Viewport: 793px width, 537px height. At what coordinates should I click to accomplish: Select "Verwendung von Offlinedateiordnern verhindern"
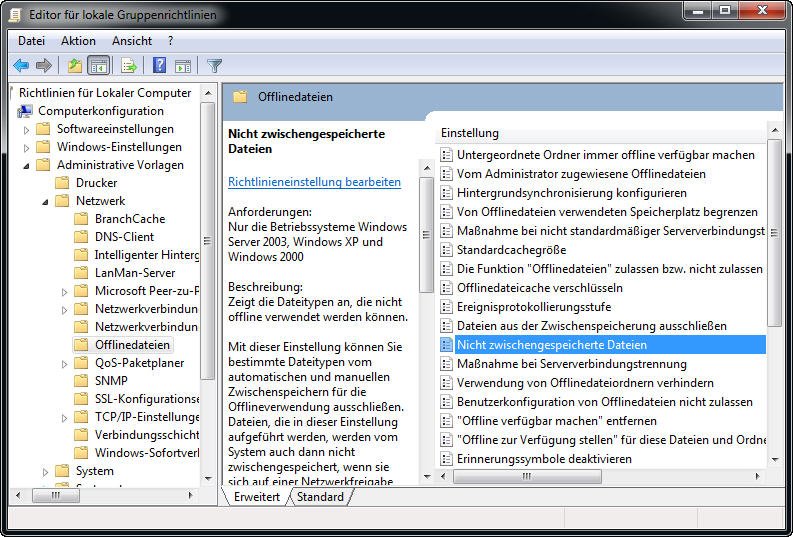tap(585, 383)
